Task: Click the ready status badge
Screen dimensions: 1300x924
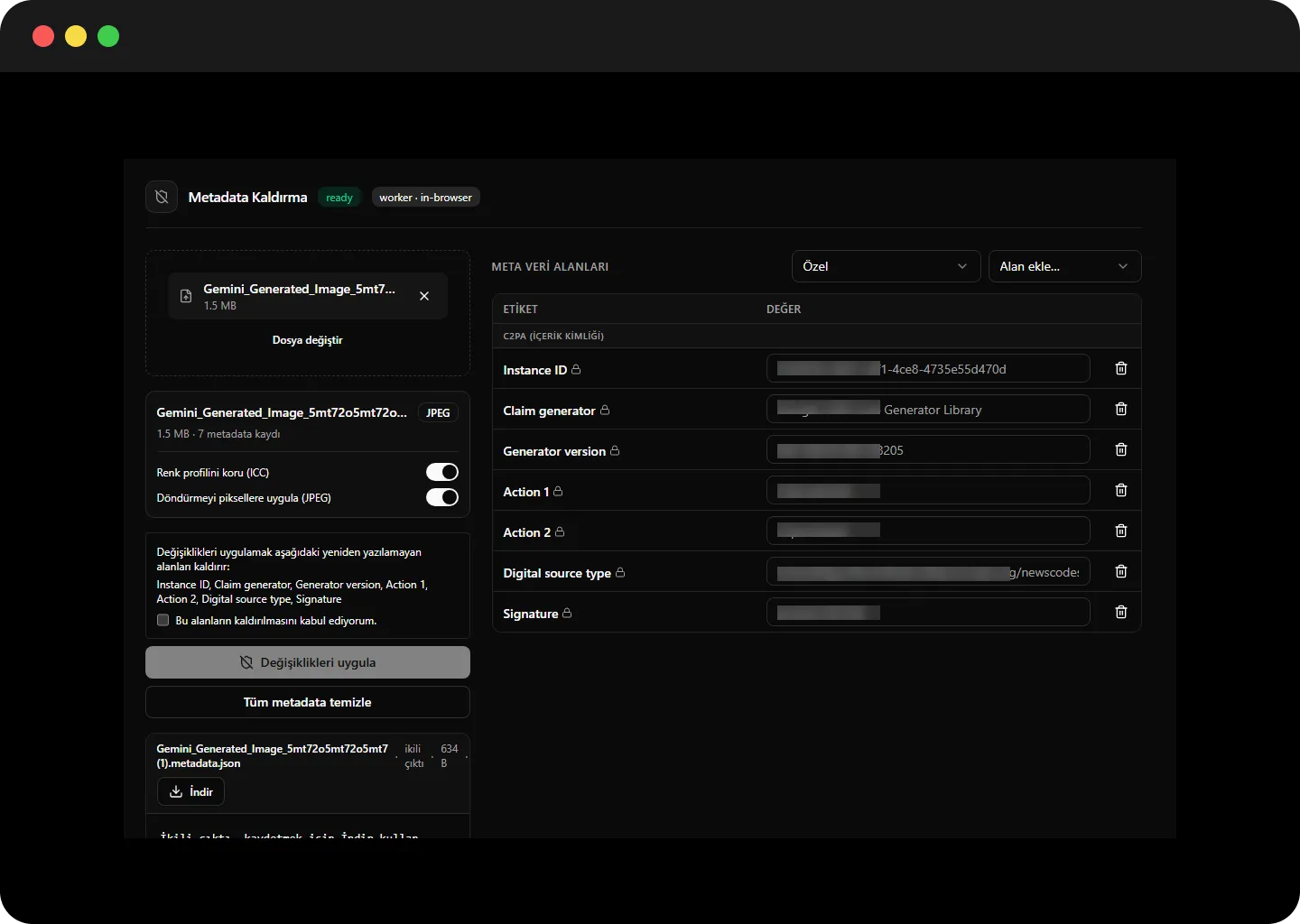Action: point(339,198)
